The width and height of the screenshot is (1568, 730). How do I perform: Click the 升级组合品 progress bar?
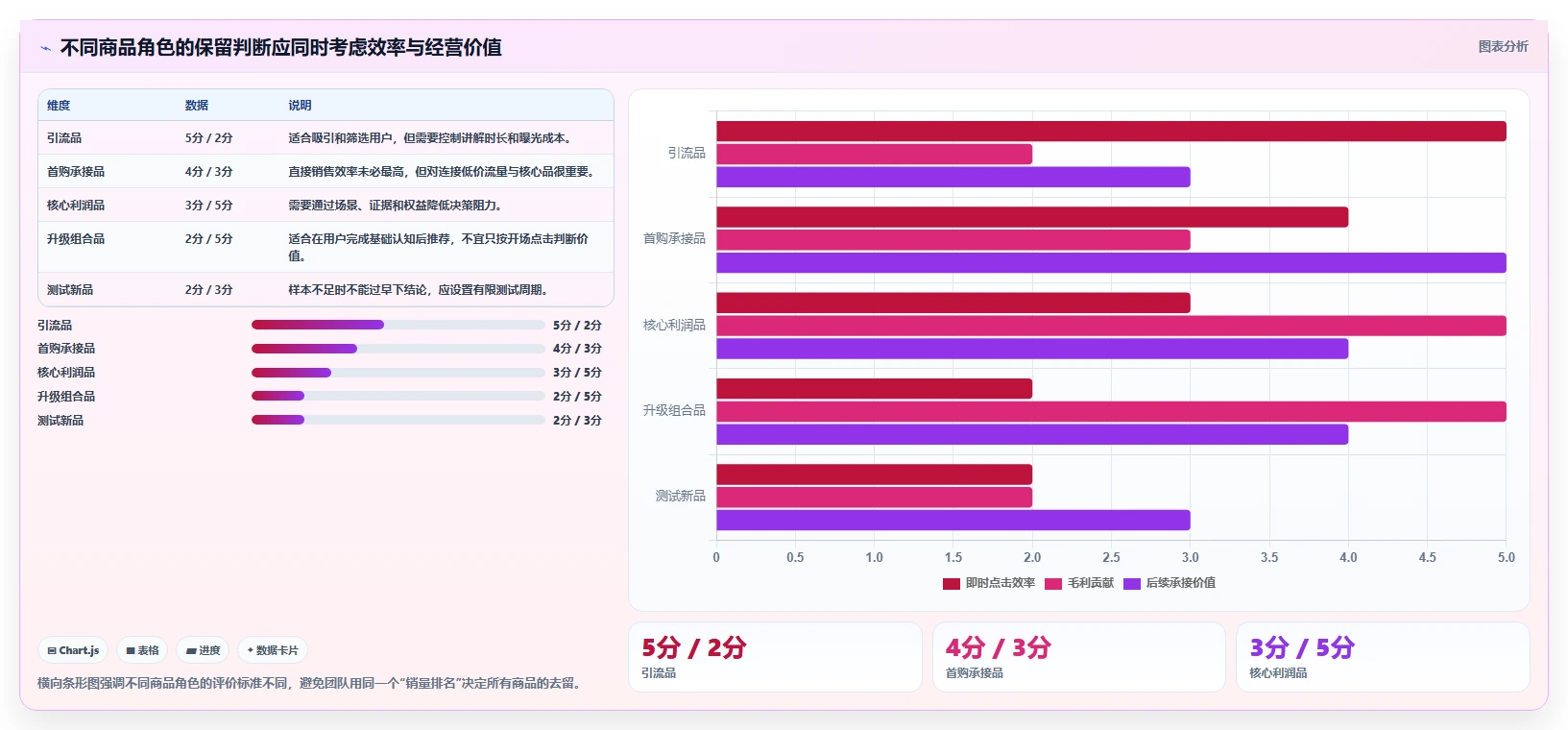(x=398, y=396)
